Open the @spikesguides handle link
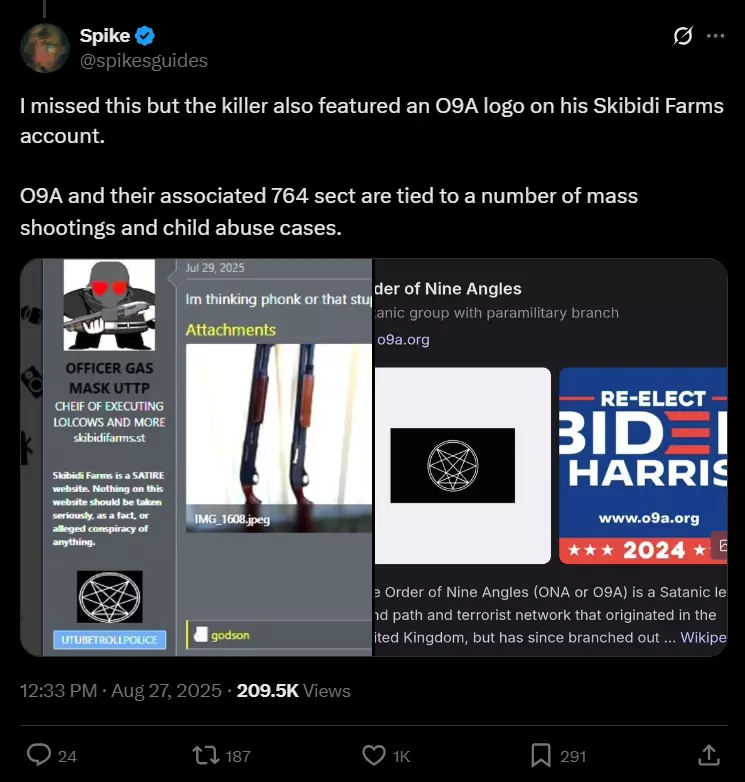This screenshot has height=782, width=745. pos(144,61)
